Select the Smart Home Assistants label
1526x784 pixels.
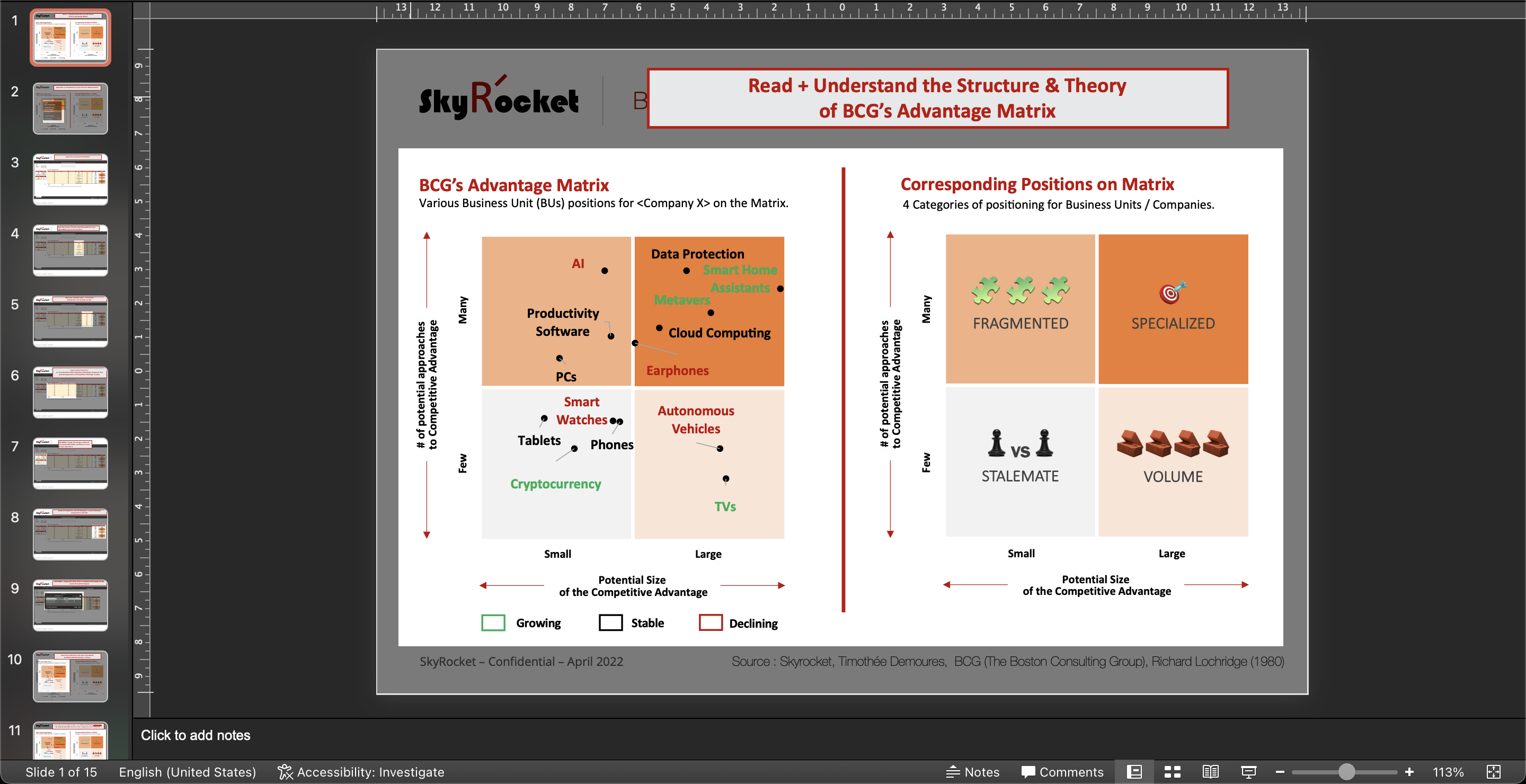click(740, 279)
